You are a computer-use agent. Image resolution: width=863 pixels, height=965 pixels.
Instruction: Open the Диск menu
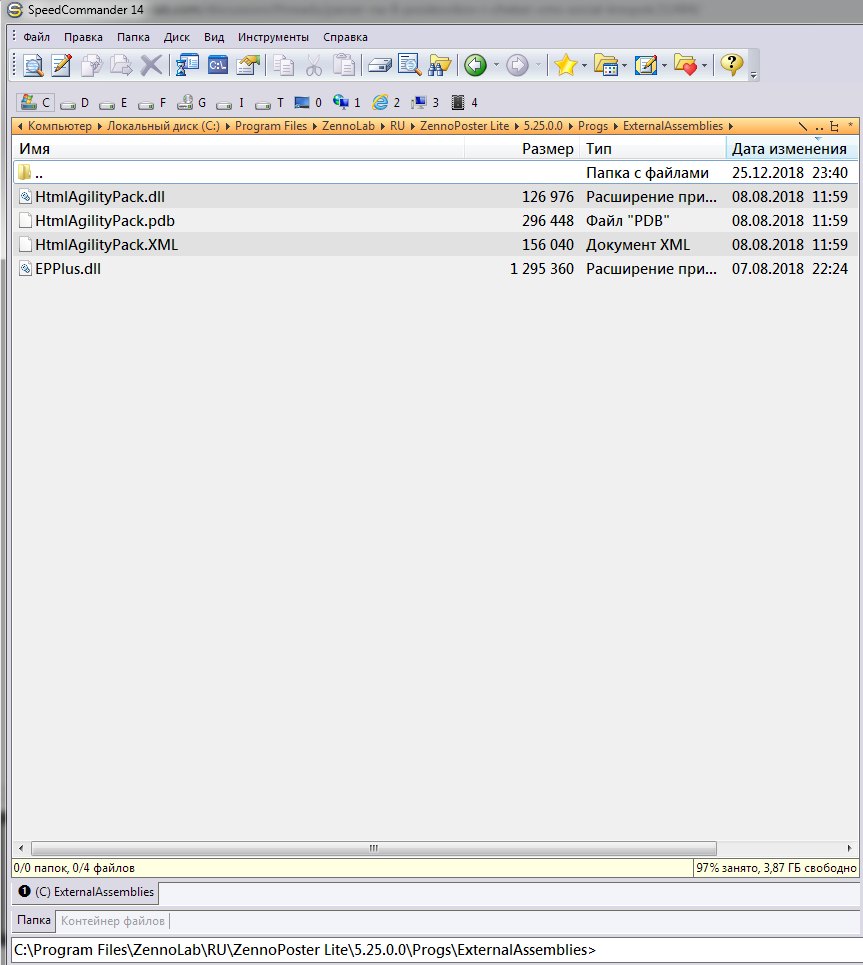pos(177,37)
